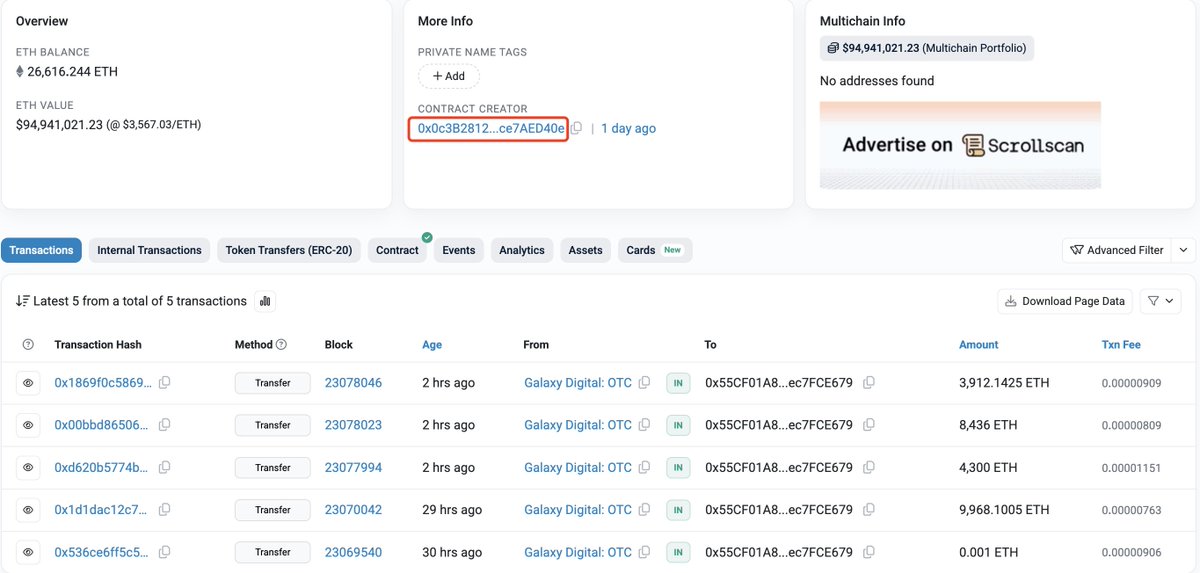The image size is (1200, 573).
Task: Open the 1 day ago creation transaction
Action: pos(628,129)
